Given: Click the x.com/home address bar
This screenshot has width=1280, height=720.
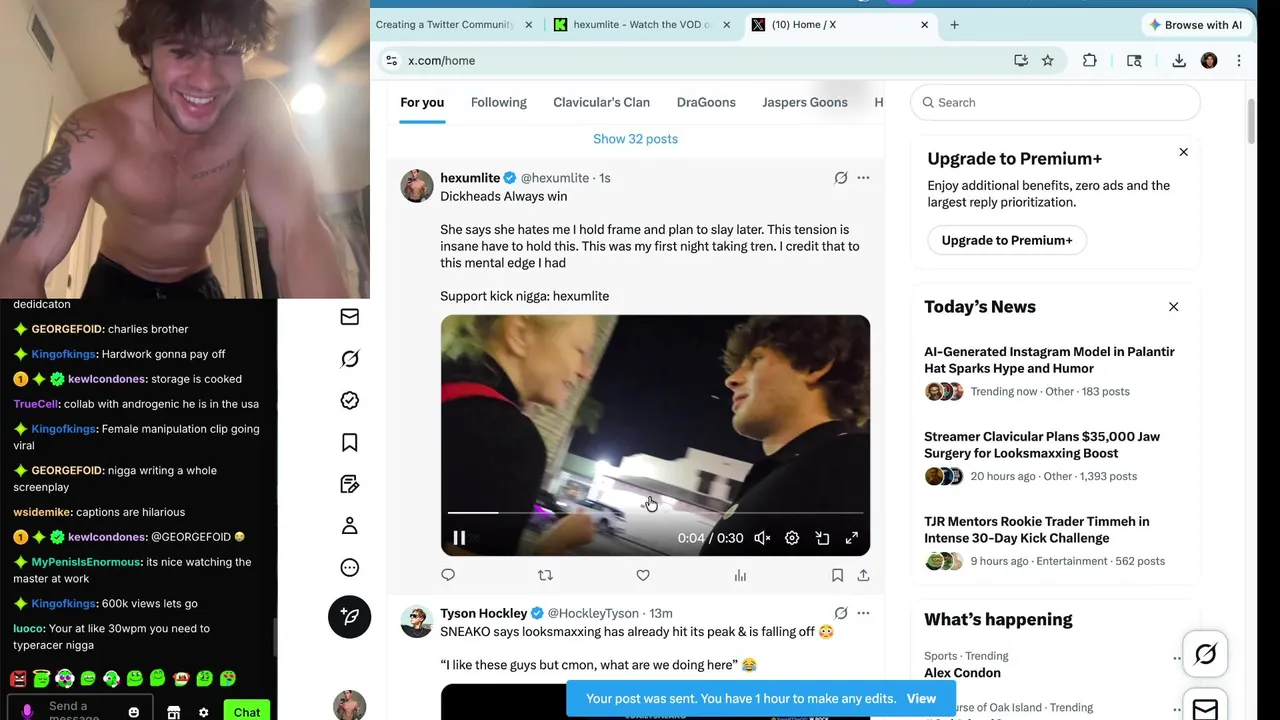Looking at the screenshot, I should point(700,61).
